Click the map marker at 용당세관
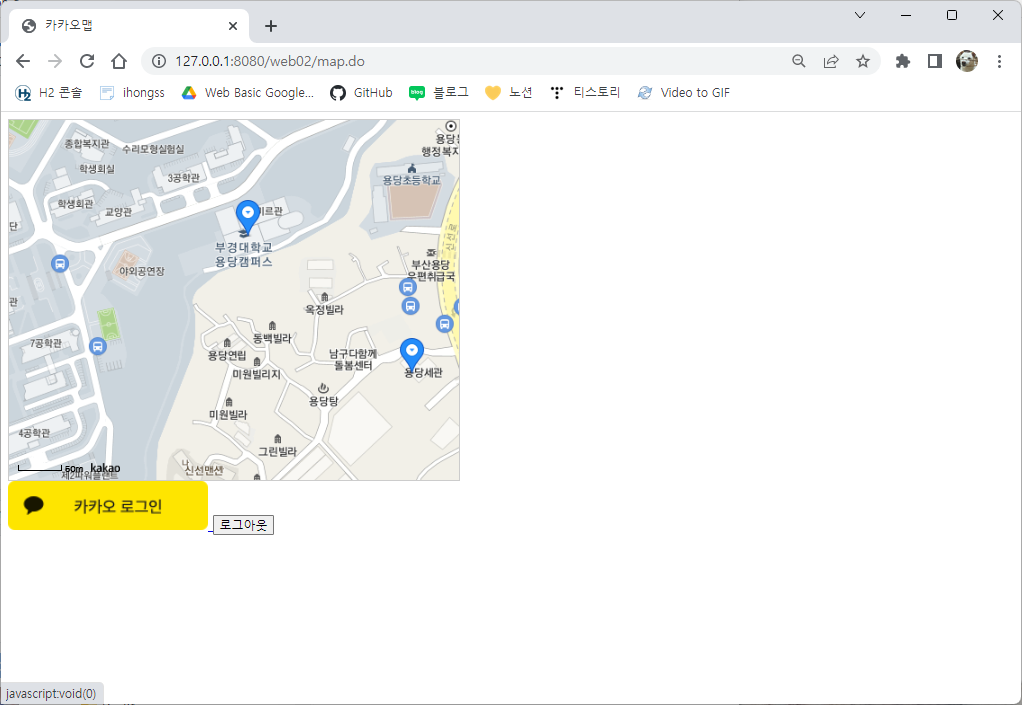1022x705 pixels. pyautogui.click(x=411, y=354)
